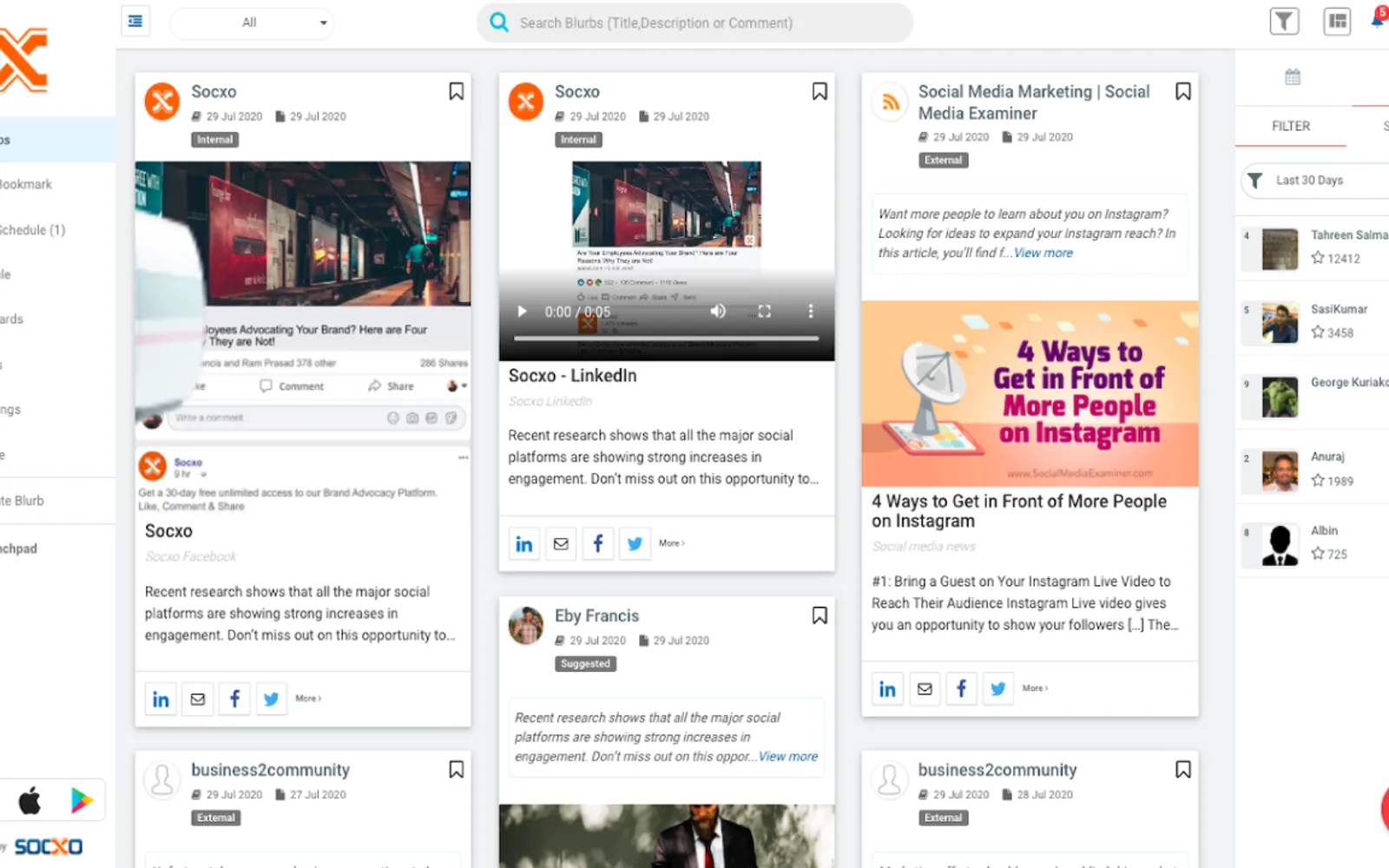Mute the video with the volume icon
The width and height of the screenshot is (1389, 868).
tap(718, 312)
